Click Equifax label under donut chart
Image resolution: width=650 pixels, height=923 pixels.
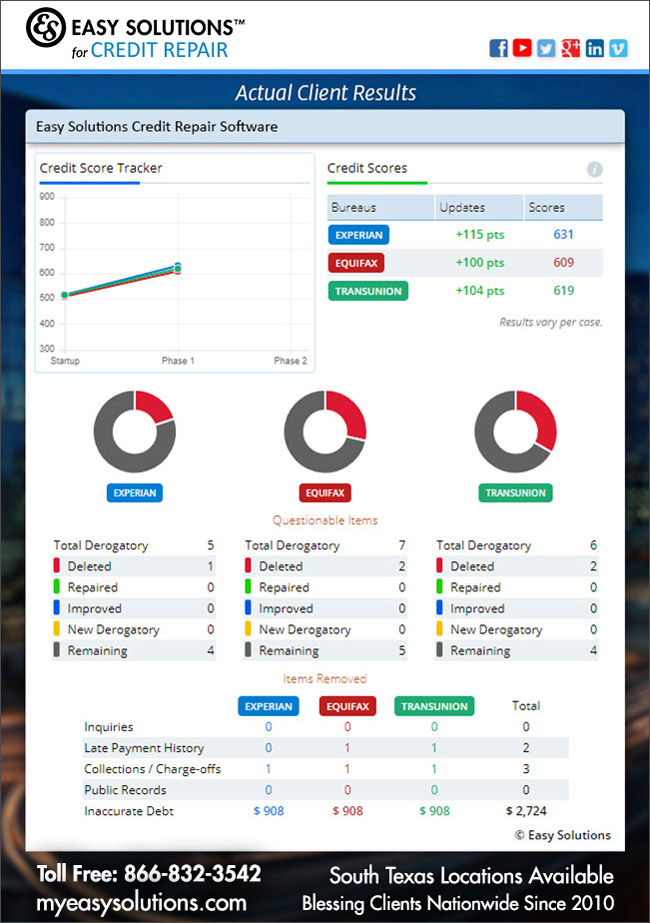325,493
